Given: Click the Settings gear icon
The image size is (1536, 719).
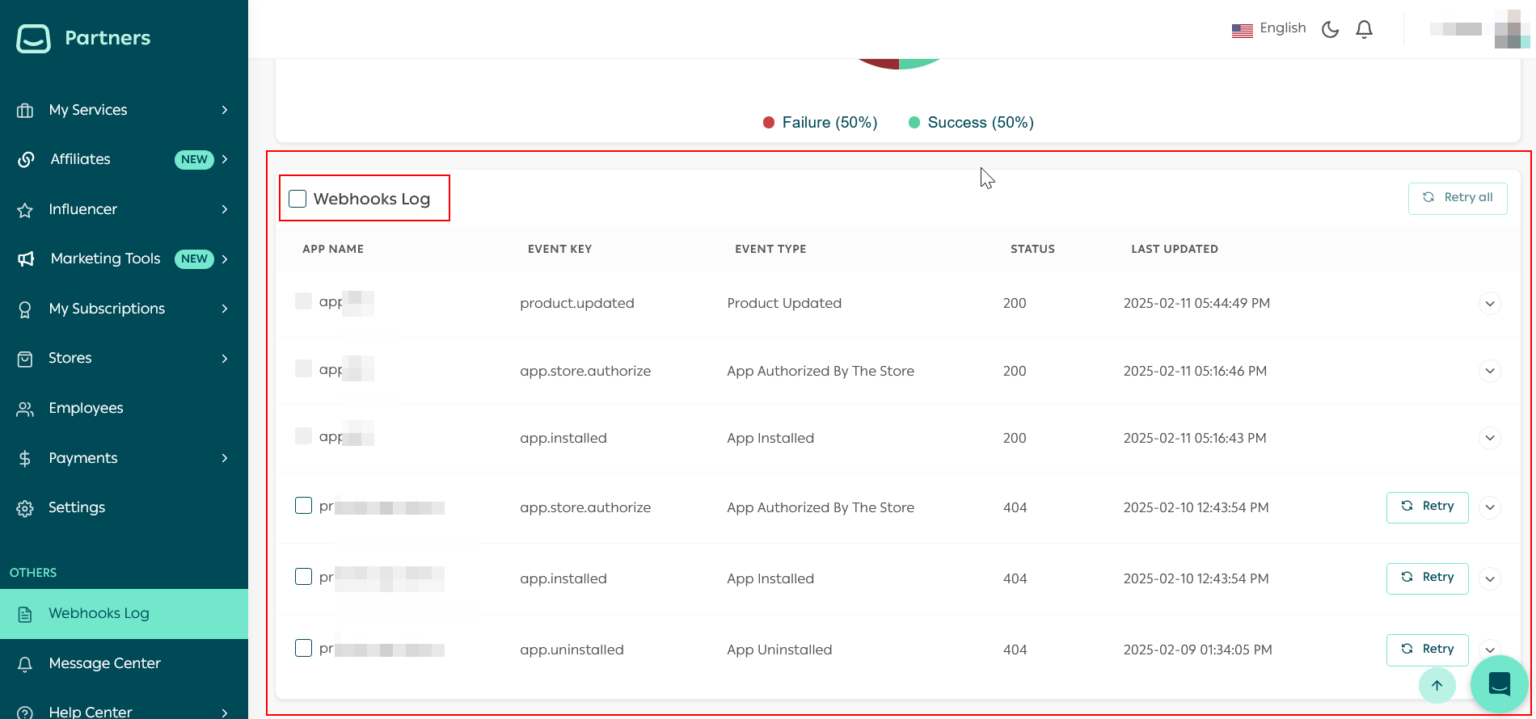Looking at the screenshot, I should click(25, 508).
